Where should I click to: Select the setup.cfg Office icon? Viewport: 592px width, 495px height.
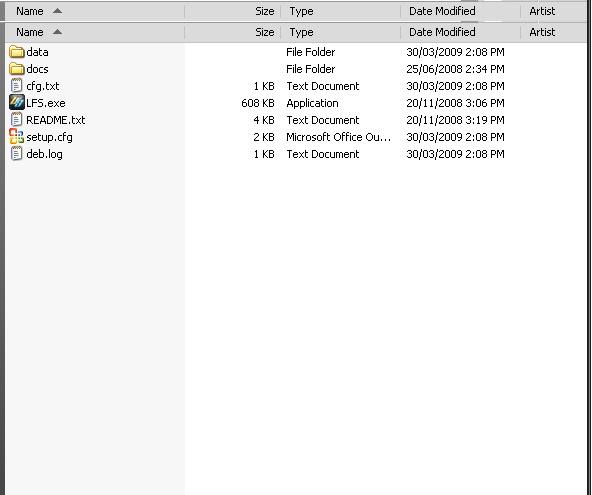pyautogui.click(x=17, y=137)
